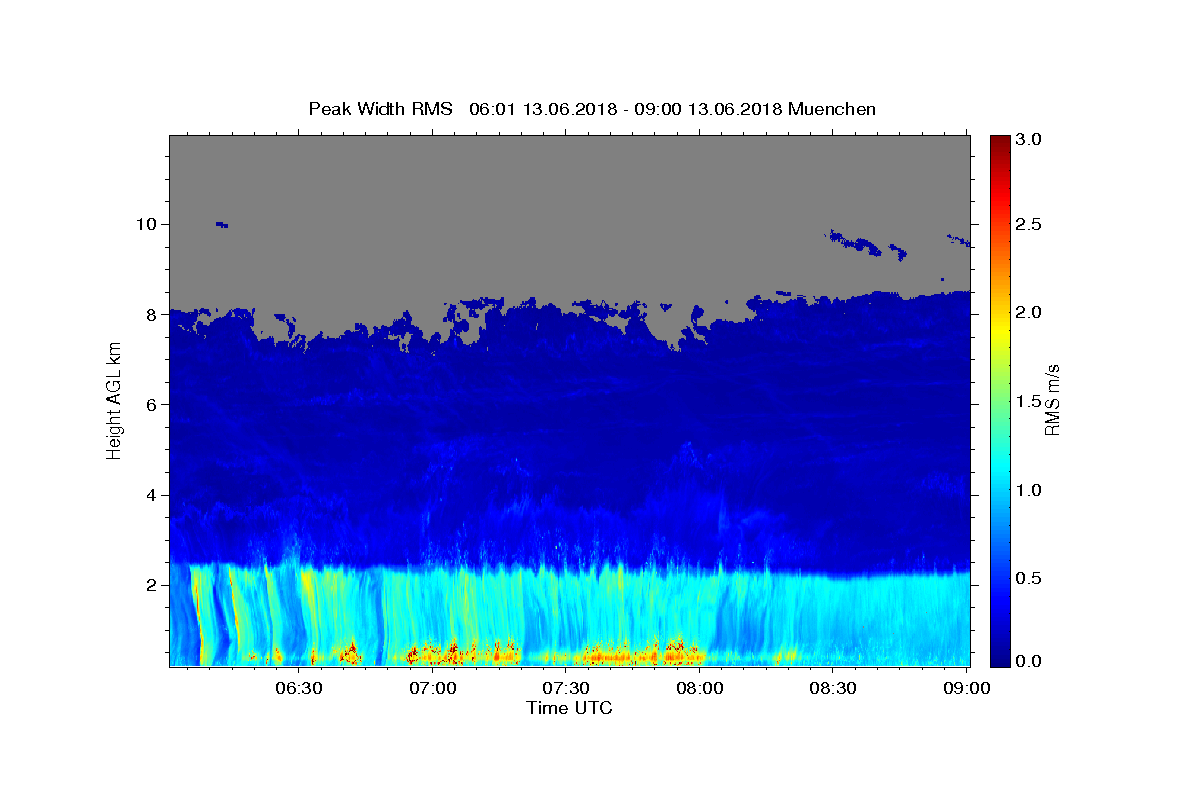Click the colorbar value 0.5

click(1030, 578)
